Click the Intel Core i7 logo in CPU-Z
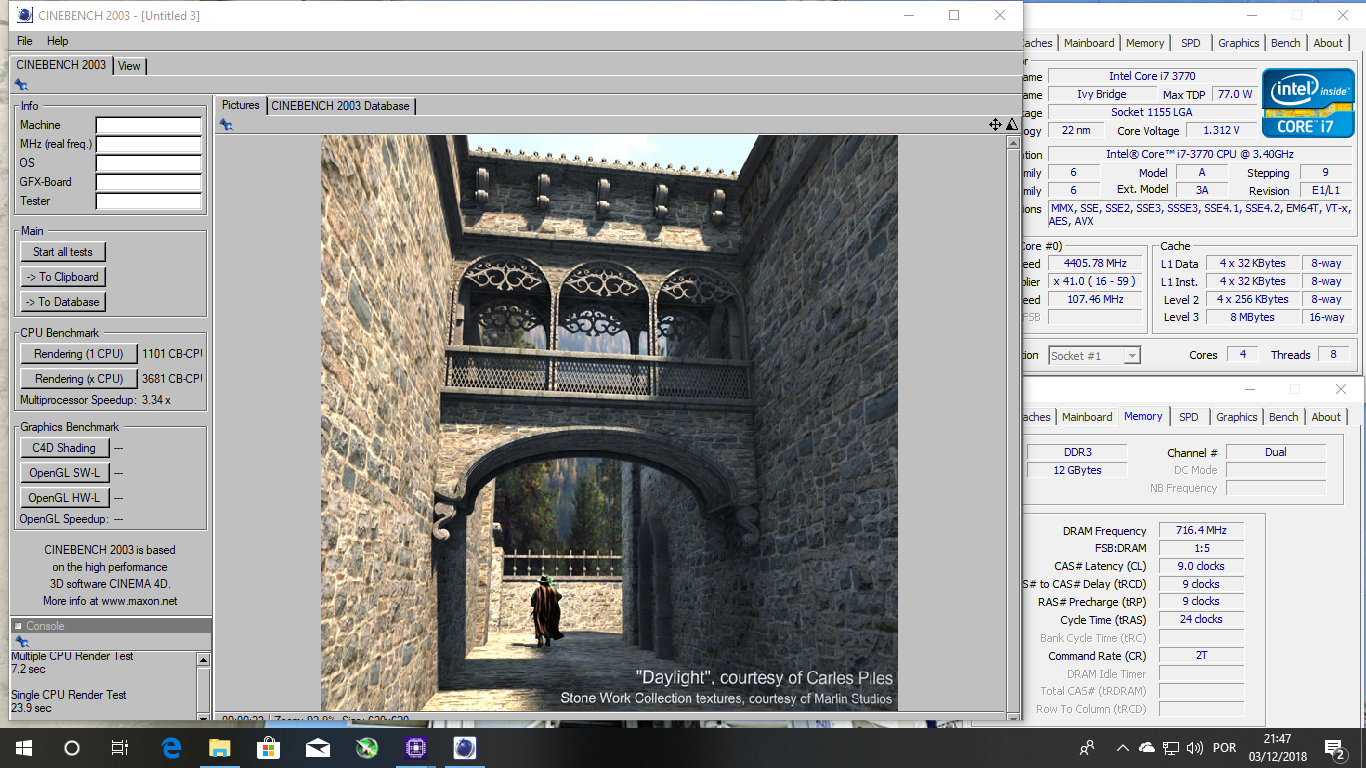The image size is (1366, 768). [x=1308, y=102]
